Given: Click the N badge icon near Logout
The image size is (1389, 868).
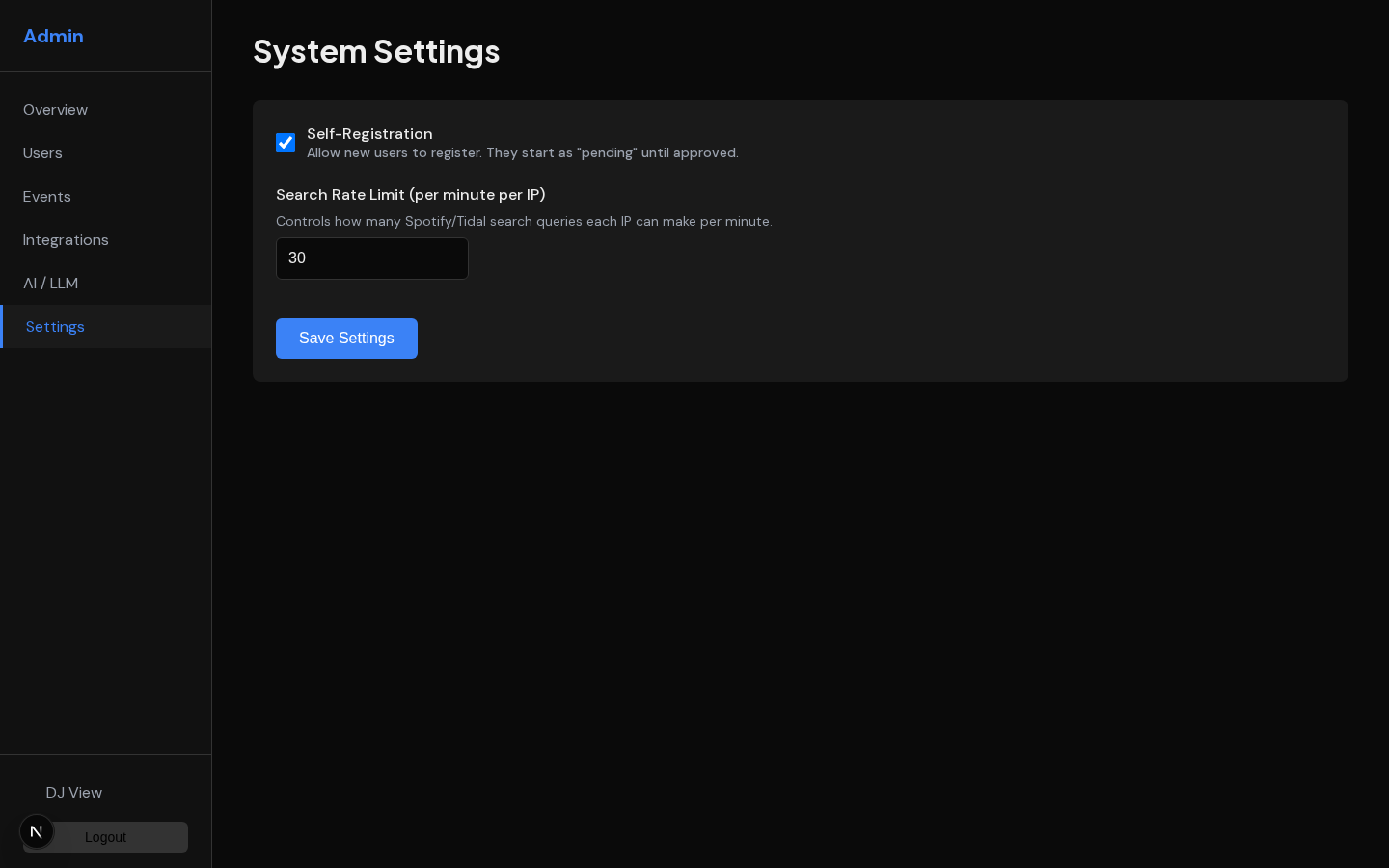Looking at the screenshot, I should pos(37,830).
